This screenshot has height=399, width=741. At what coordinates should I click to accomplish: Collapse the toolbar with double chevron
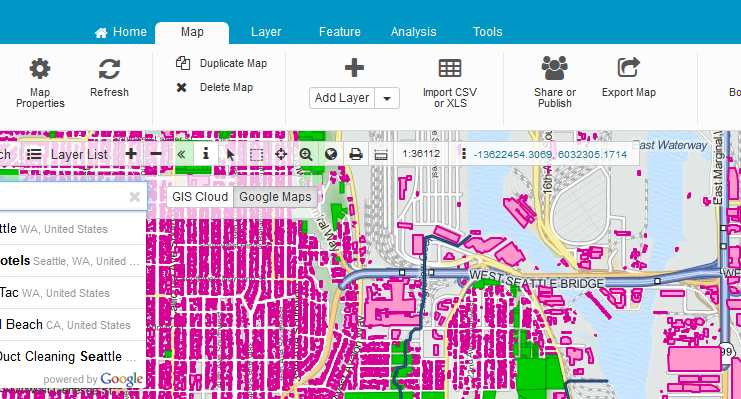181,154
